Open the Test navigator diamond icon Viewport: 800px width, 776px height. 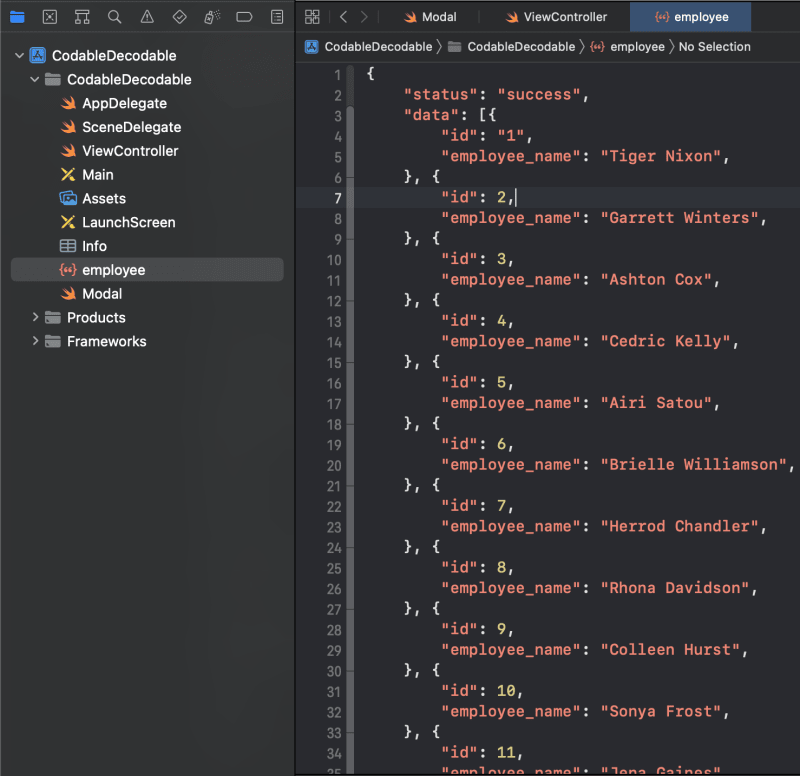(180, 17)
